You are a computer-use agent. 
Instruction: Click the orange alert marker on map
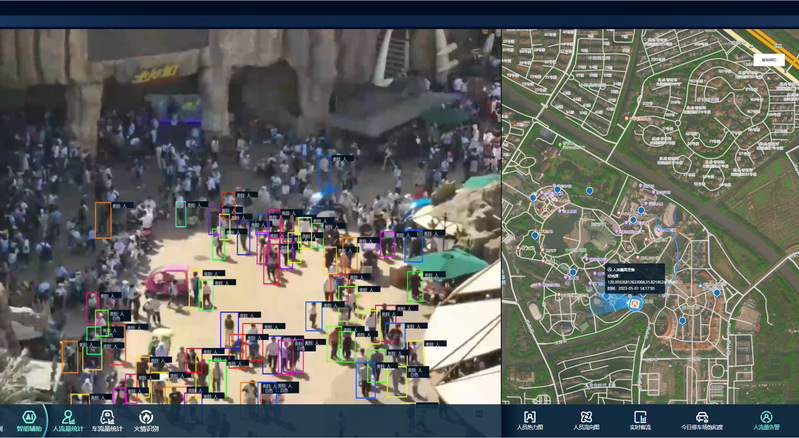click(x=633, y=304)
